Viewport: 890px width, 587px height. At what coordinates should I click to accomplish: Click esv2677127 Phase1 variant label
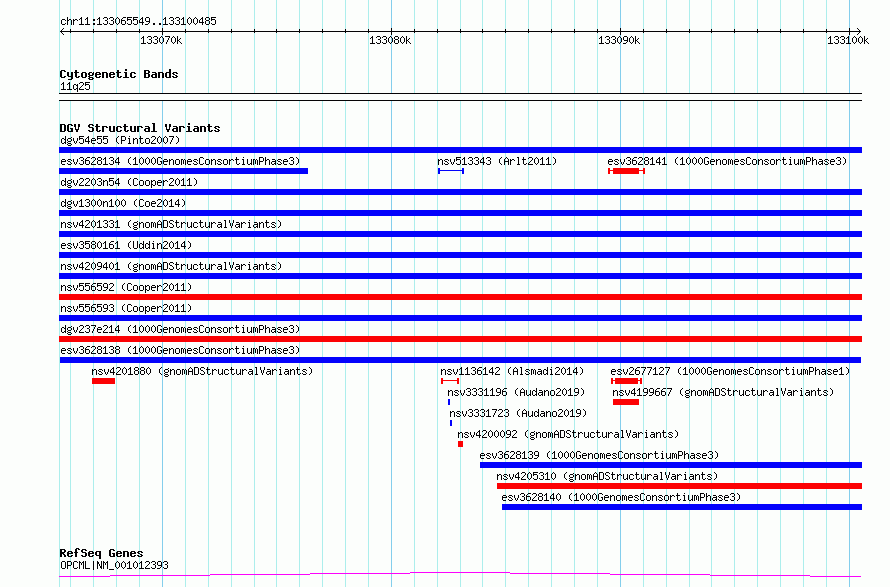(731, 371)
